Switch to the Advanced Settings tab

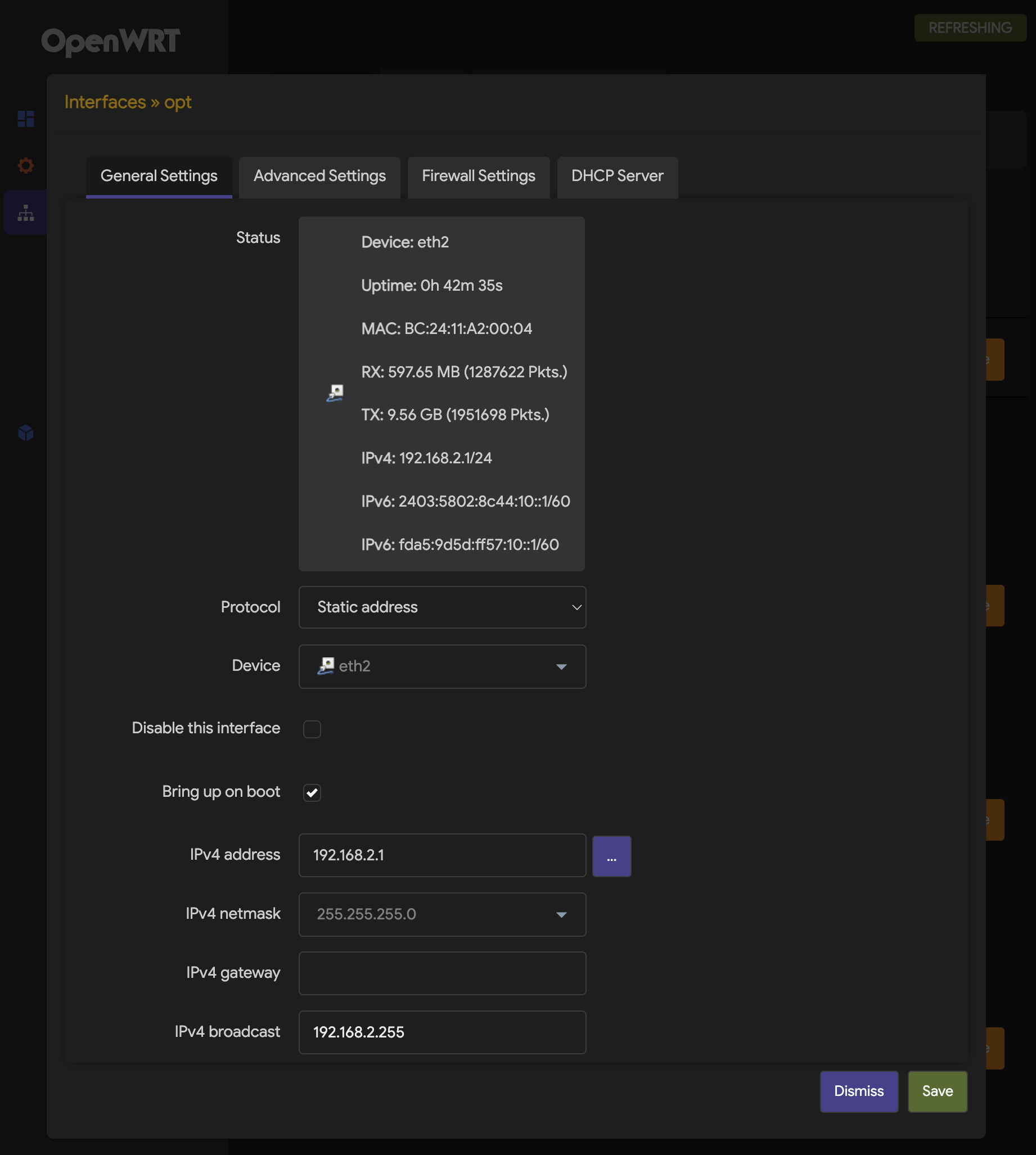point(320,177)
